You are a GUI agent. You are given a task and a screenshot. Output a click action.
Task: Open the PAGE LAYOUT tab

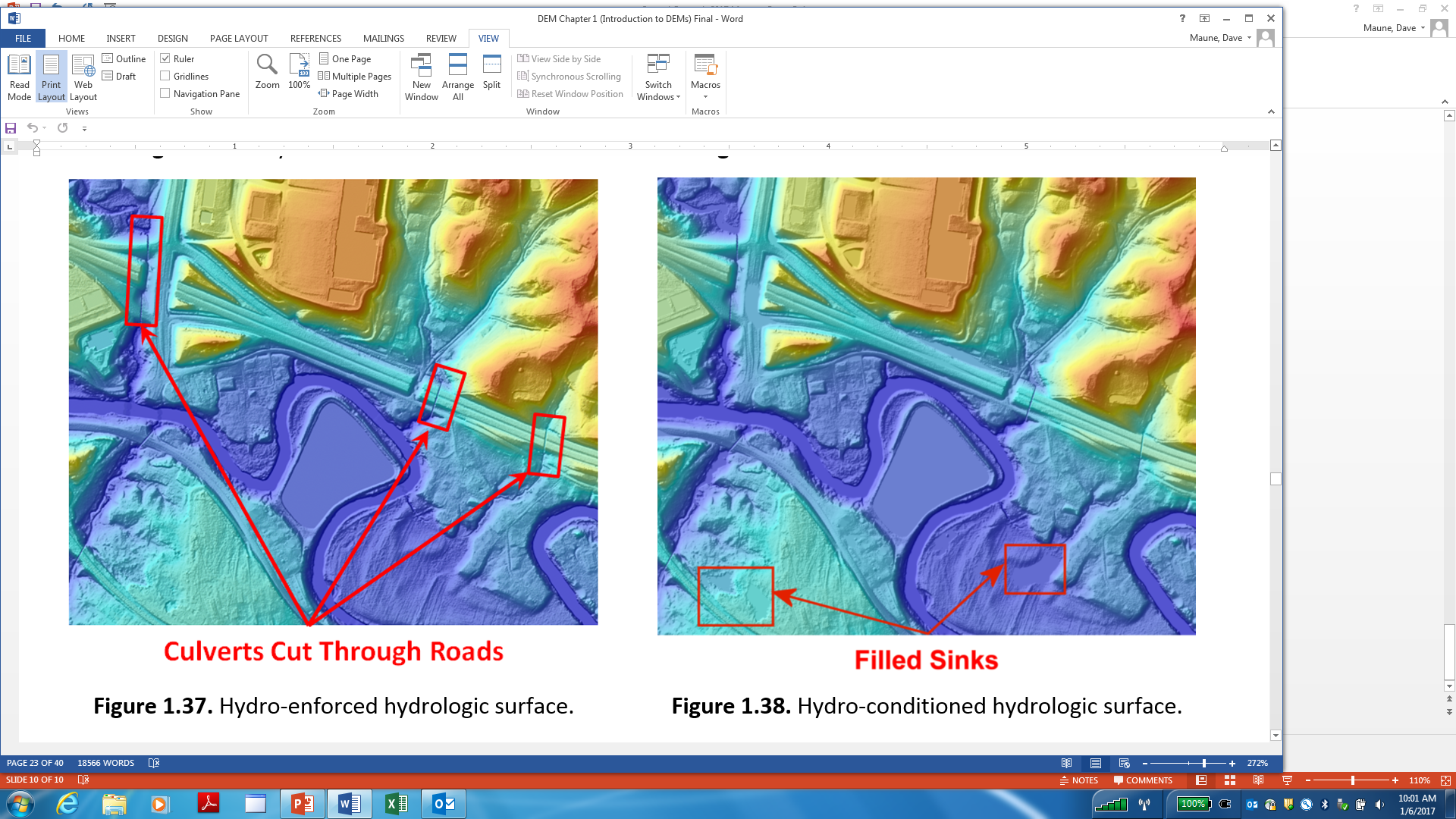[239, 38]
